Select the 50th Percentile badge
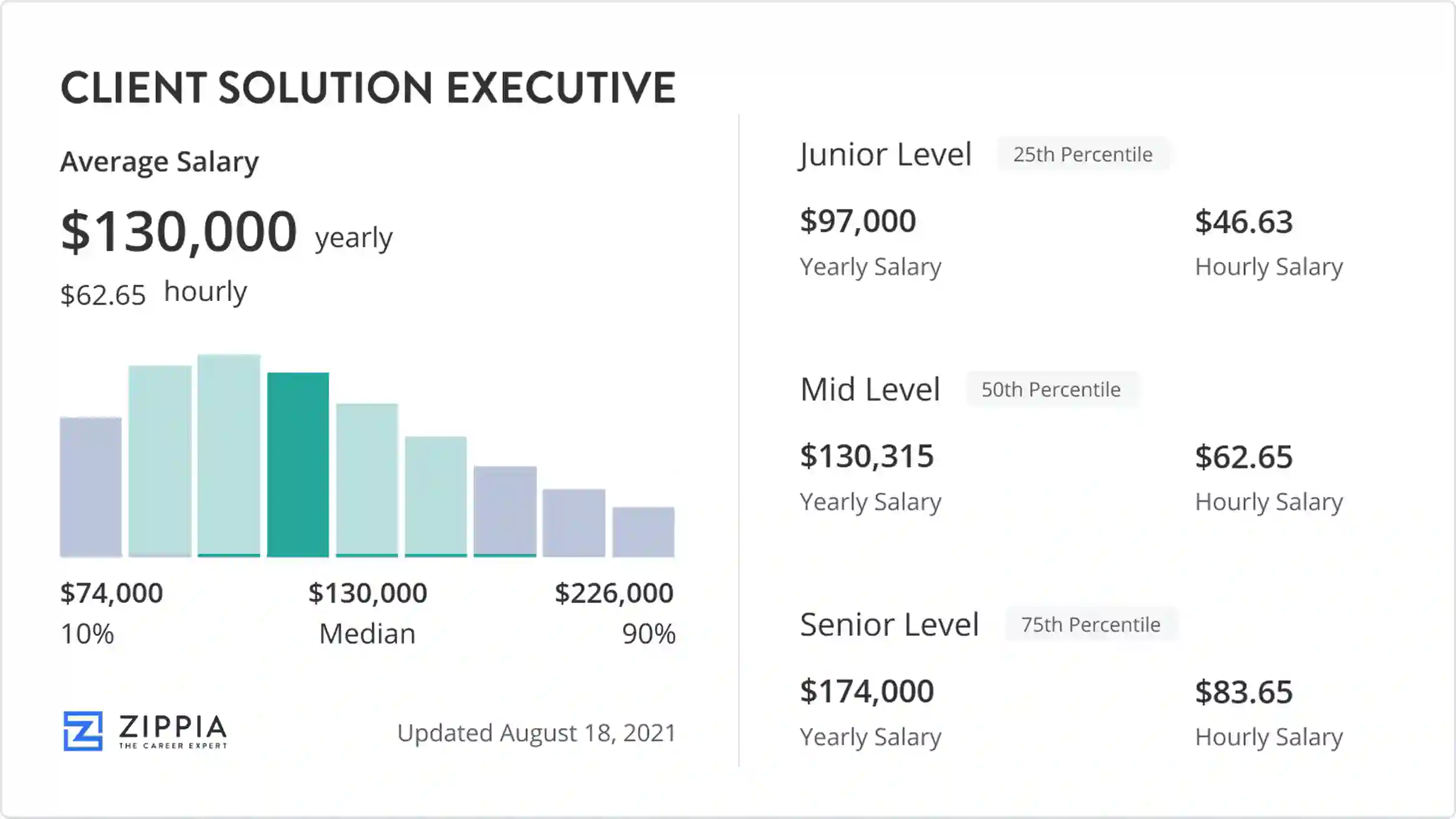The height and width of the screenshot is (819, 1456). click(1051, 389)
